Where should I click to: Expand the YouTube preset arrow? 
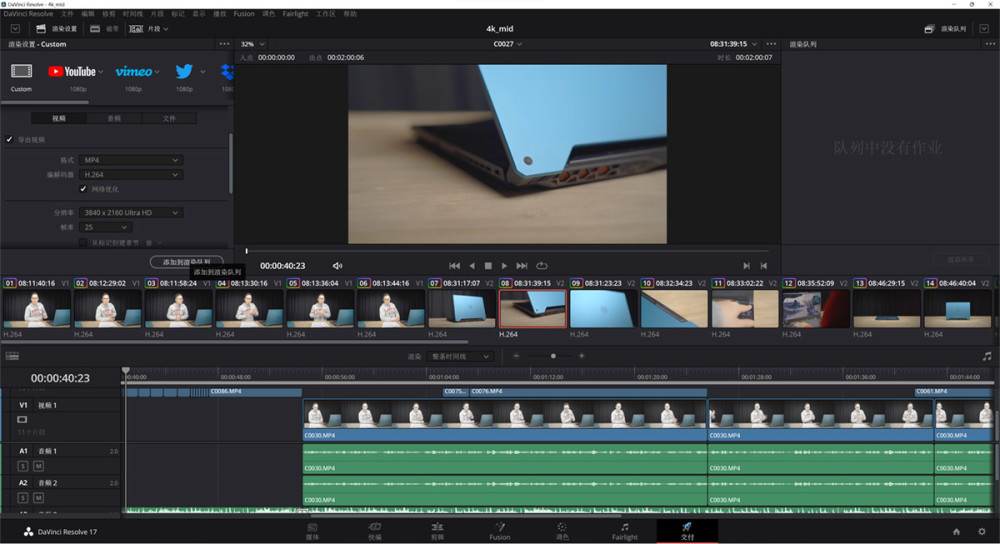[x=101, y=71]
